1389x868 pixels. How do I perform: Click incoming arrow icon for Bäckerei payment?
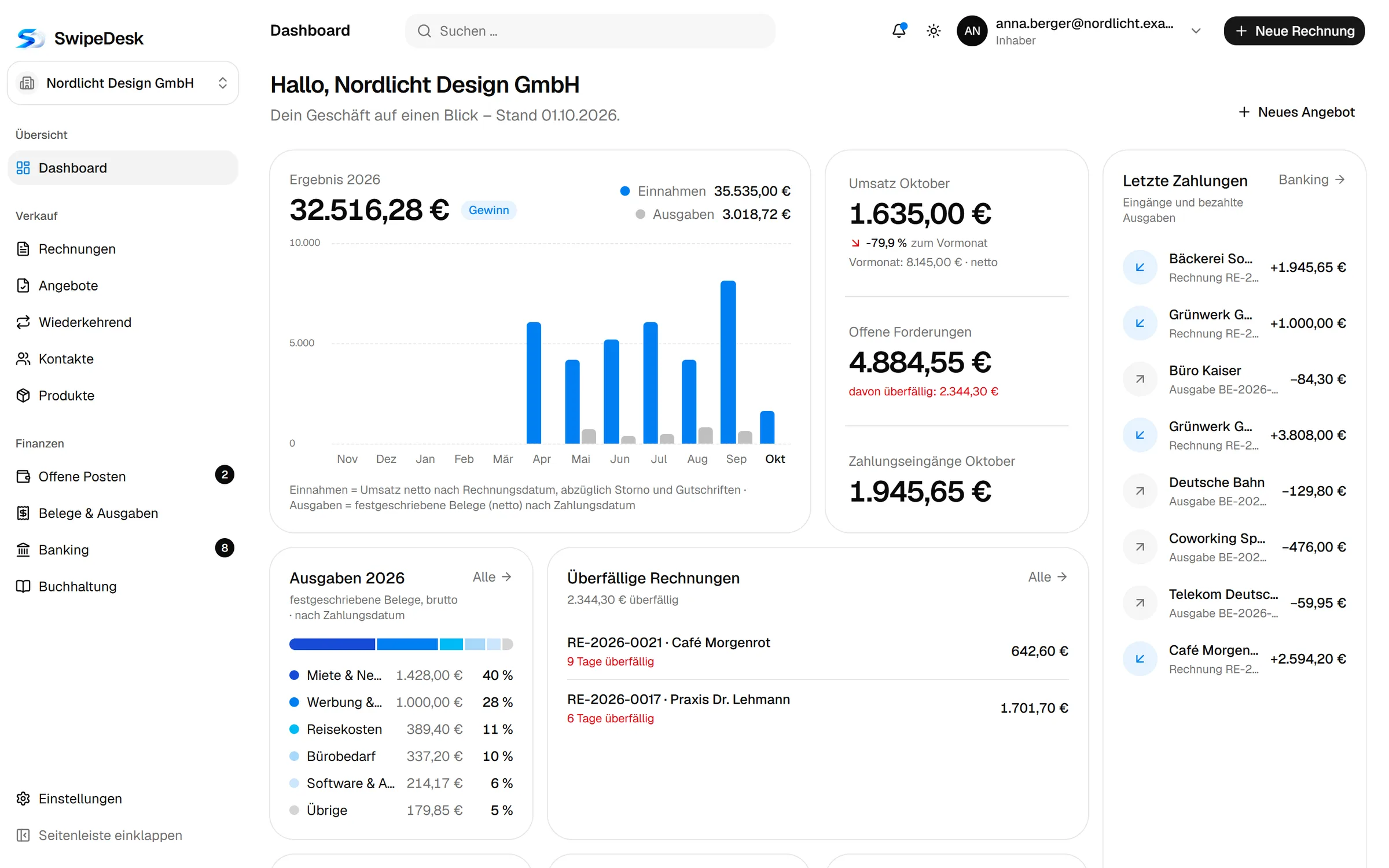tap(1140, 267)
